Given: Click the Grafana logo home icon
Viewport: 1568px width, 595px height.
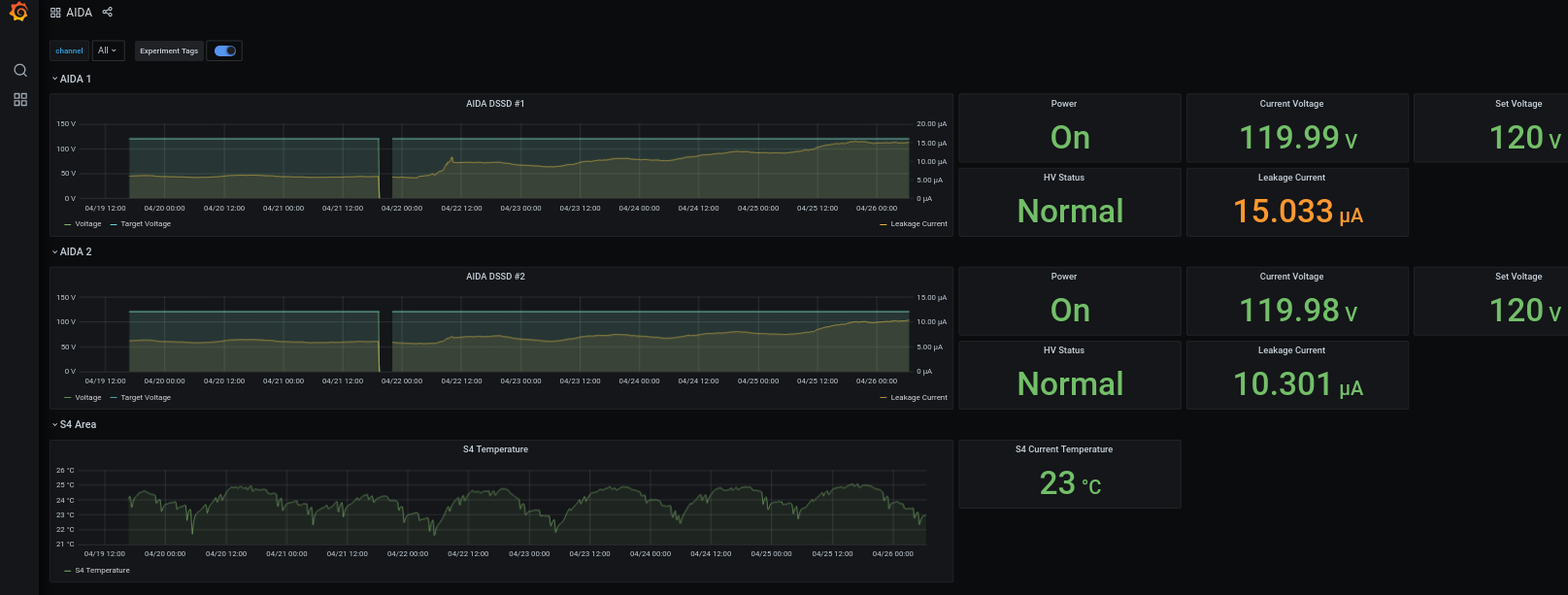Looking at the screenshot, I should (18, 12).
